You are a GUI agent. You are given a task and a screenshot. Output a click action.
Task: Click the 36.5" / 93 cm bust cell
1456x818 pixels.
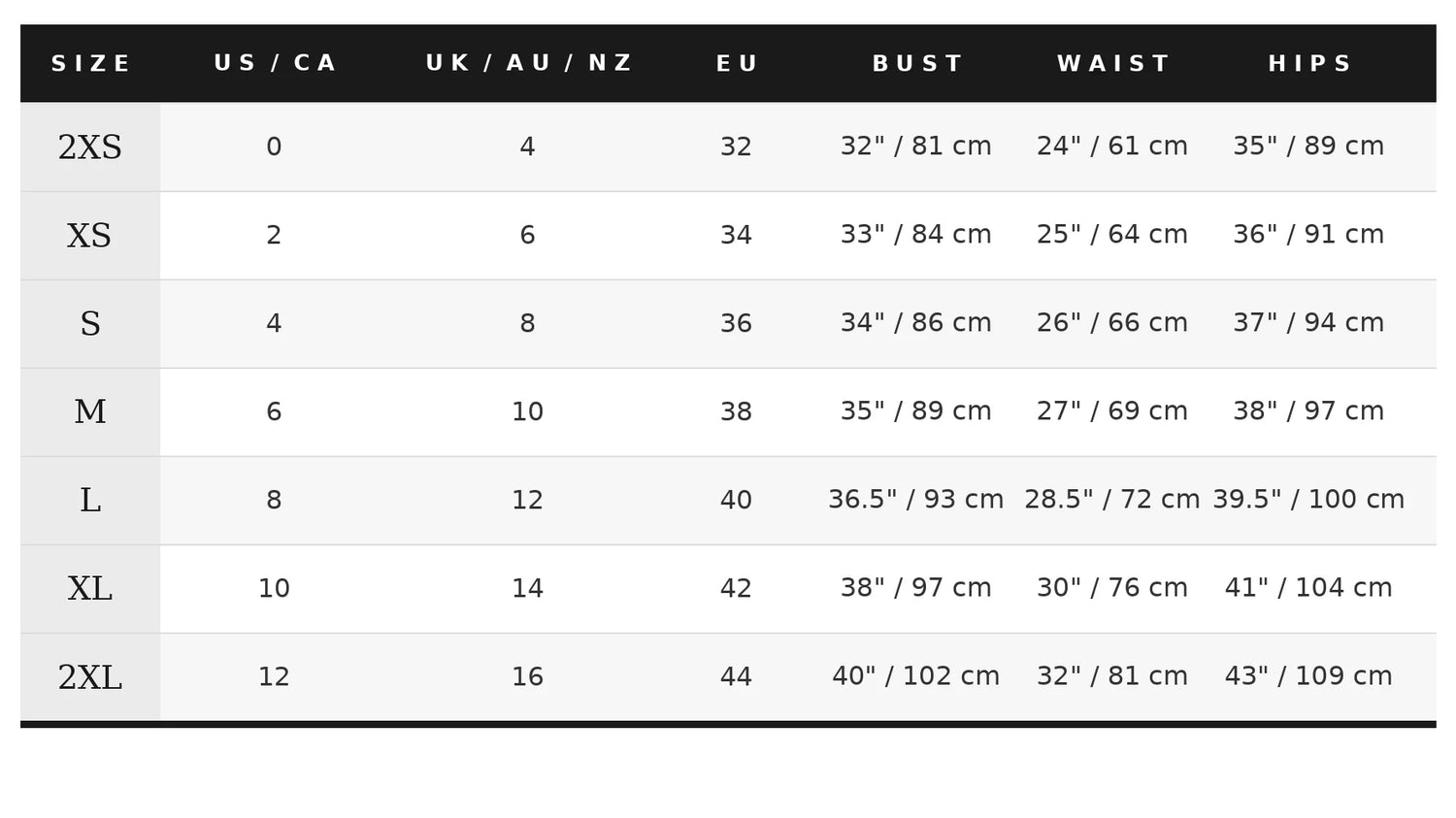click(915, 500)
